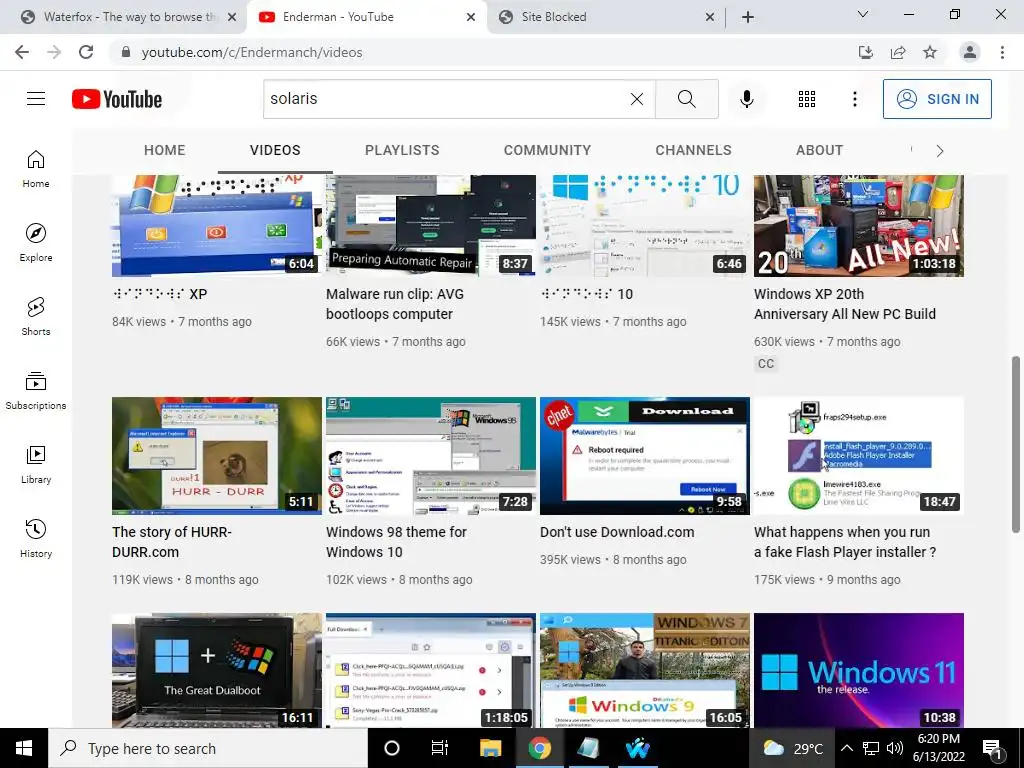Start voice search with the microphone icon
The image size is (1024, 768).
(x=747, y=99)
